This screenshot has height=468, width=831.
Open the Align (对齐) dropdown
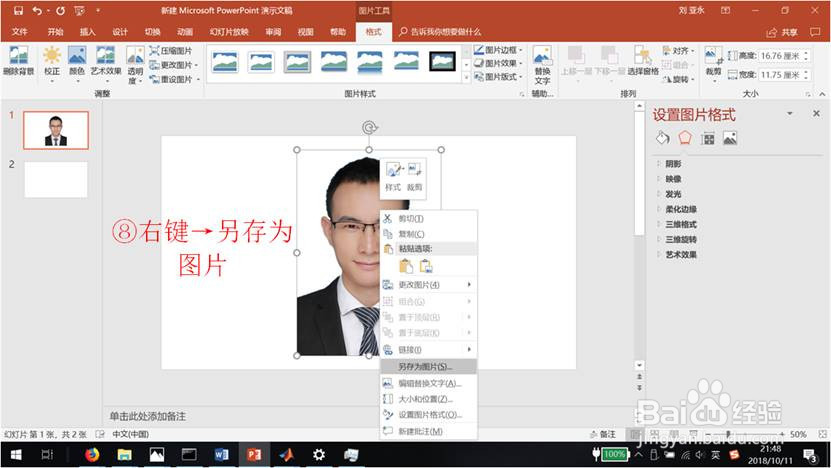[678, 51]
